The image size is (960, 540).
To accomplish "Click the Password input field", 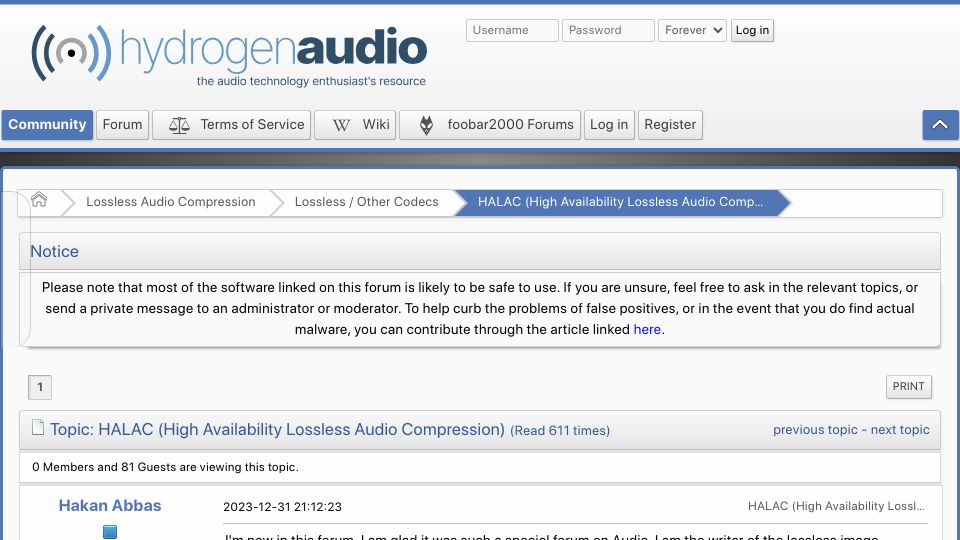I will point(608,30).
